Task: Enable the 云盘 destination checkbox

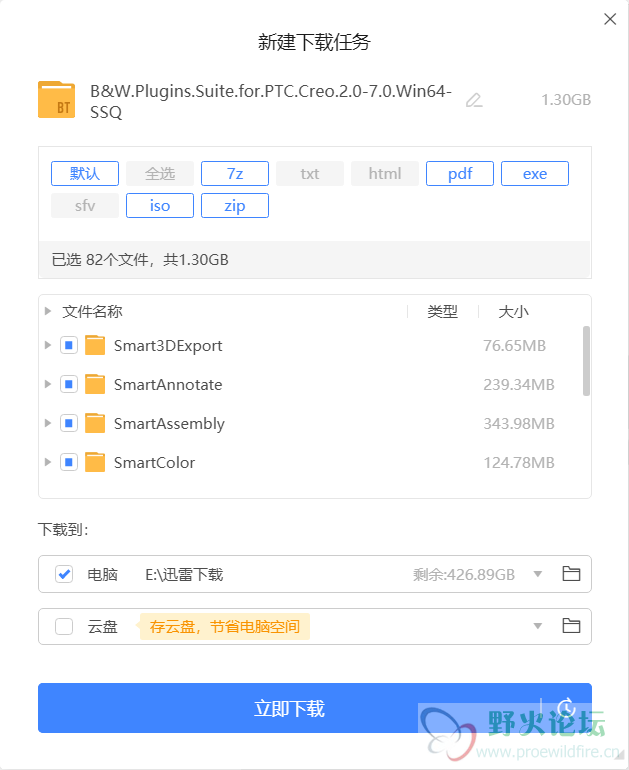Action: tap(64, 627)
